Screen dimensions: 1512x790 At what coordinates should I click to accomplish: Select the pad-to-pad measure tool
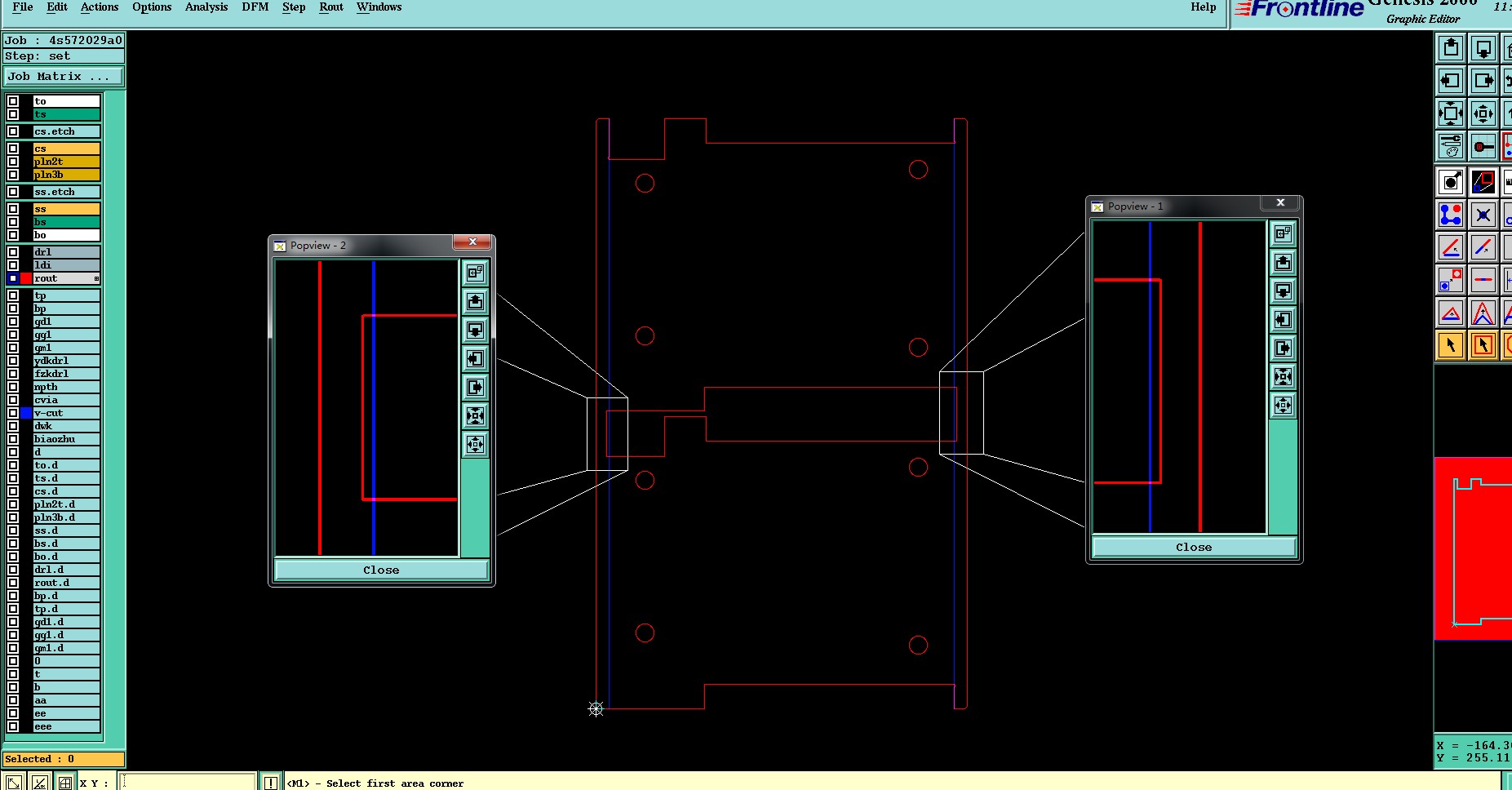click(x=1451, y=280)
